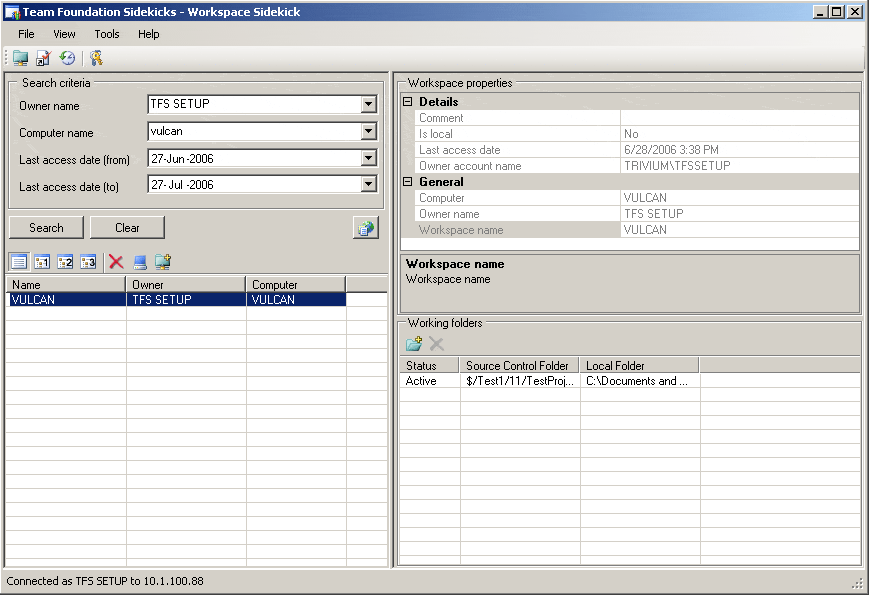The width and height of the screenshot is (869, 595).
Task: Select the Owner account name property row
Action: pos(637,166)
